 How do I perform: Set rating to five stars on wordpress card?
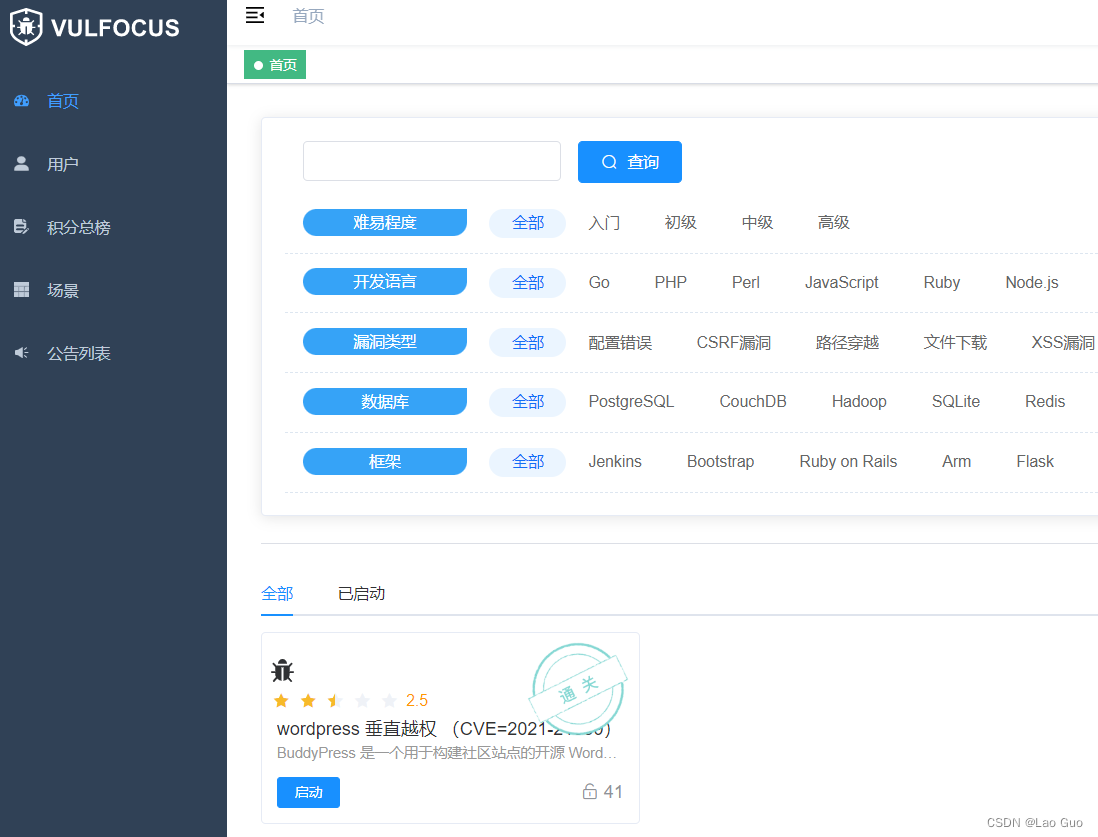pos(389,700)
